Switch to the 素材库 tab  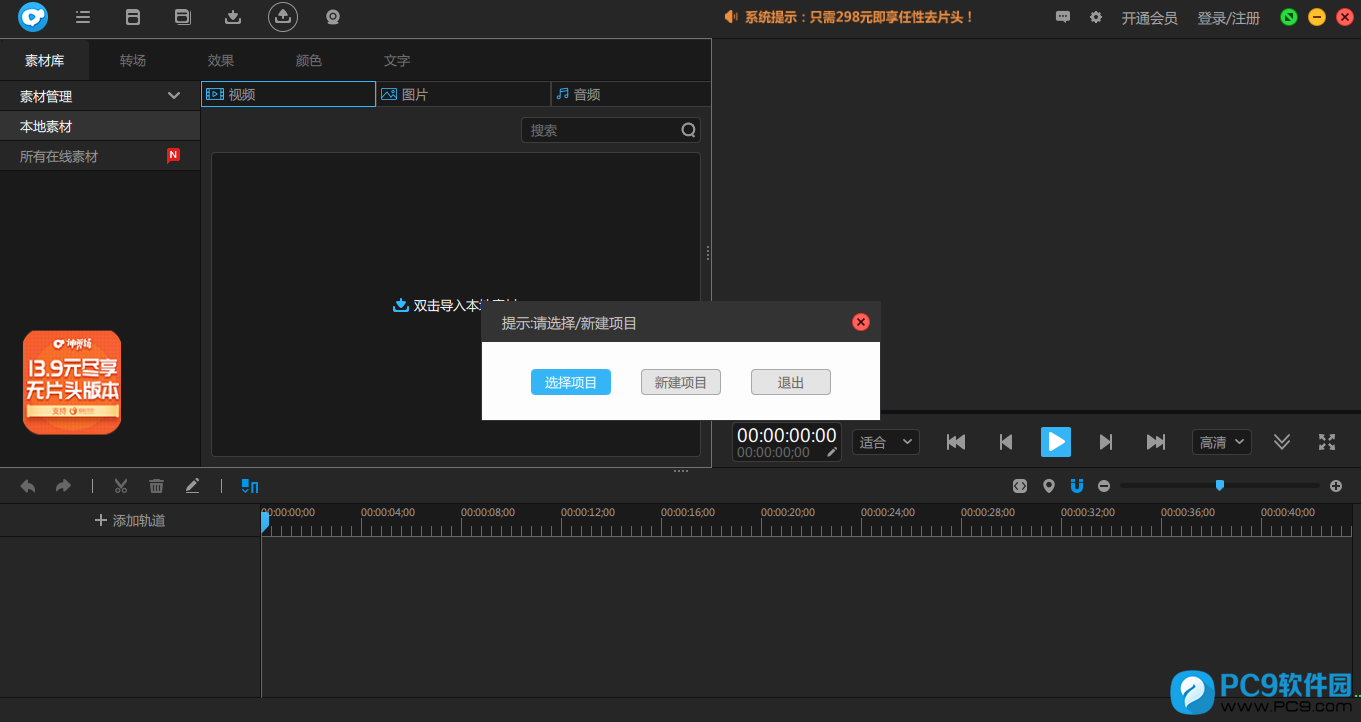click(x=44, y=61)
